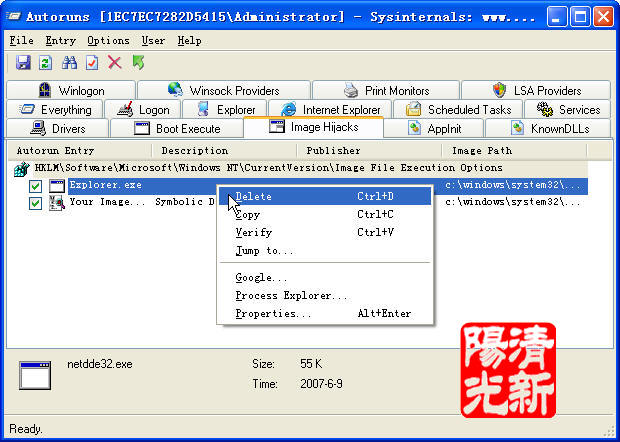
Task: Choose Verify in the context menu
Action: [325, 232]
